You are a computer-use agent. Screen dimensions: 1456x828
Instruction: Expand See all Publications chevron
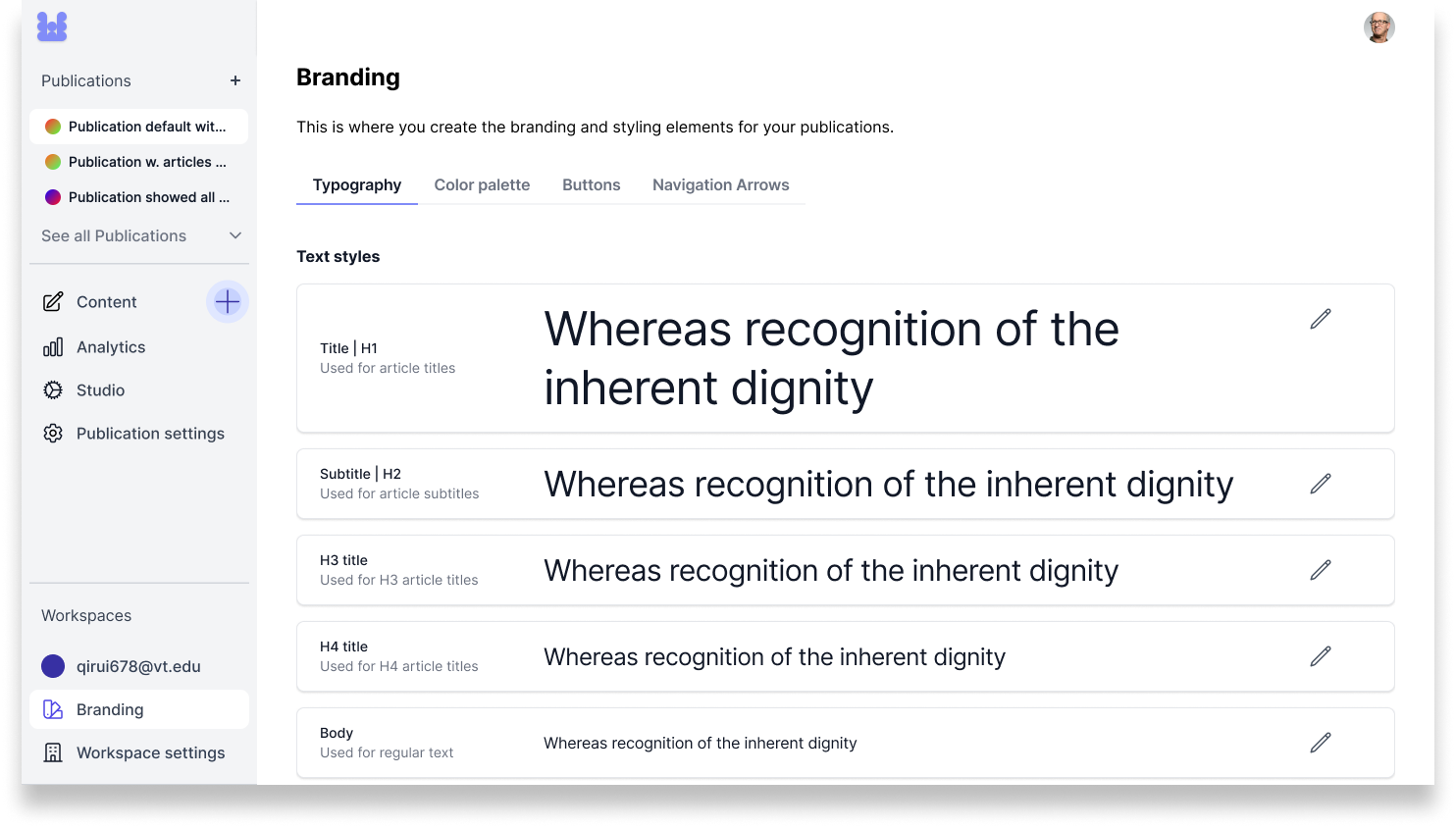pyautogui.click(x=235, y=235)
